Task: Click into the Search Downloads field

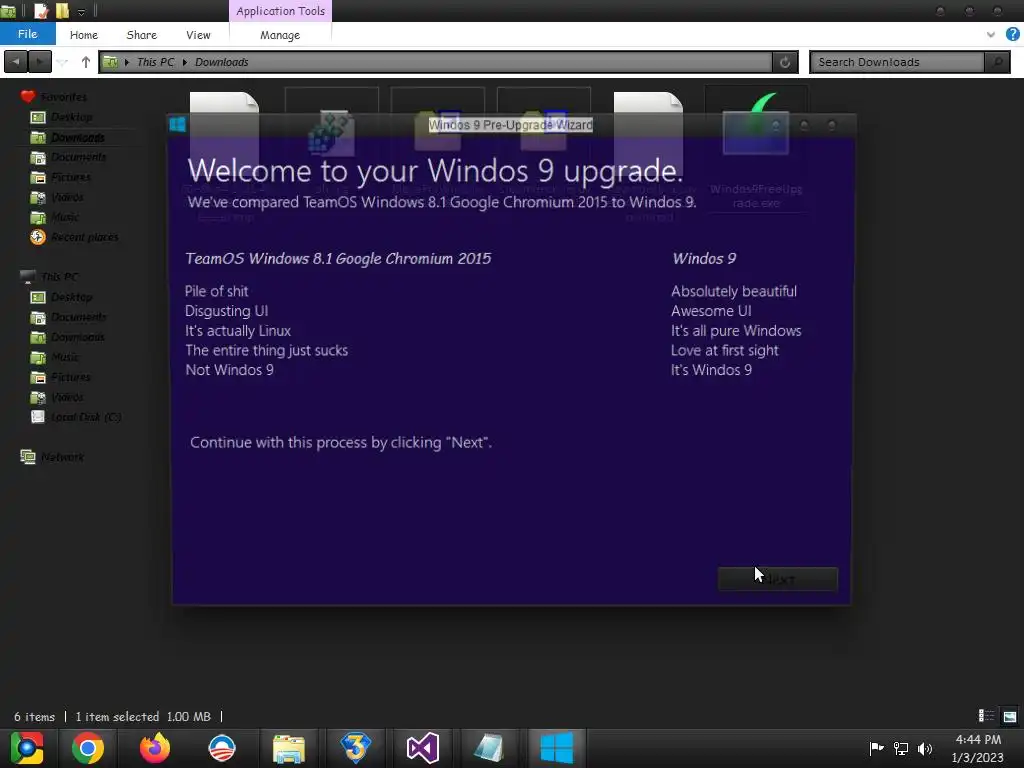Action: (897, 62)
